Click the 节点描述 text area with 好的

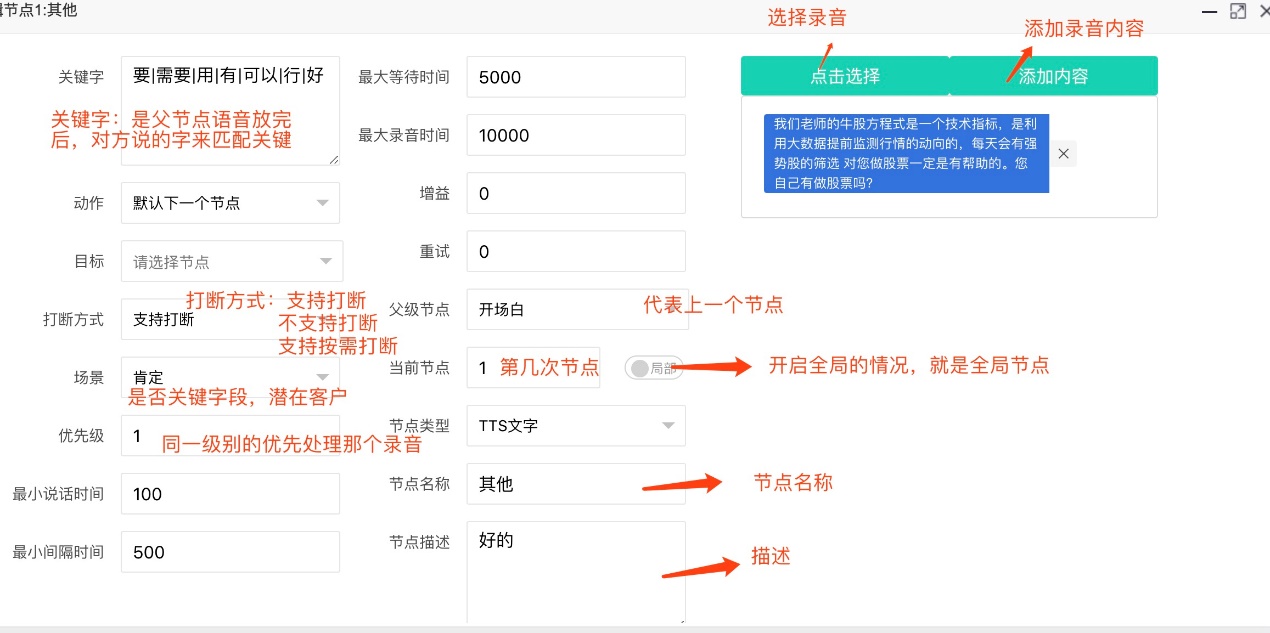pos(575,572)
